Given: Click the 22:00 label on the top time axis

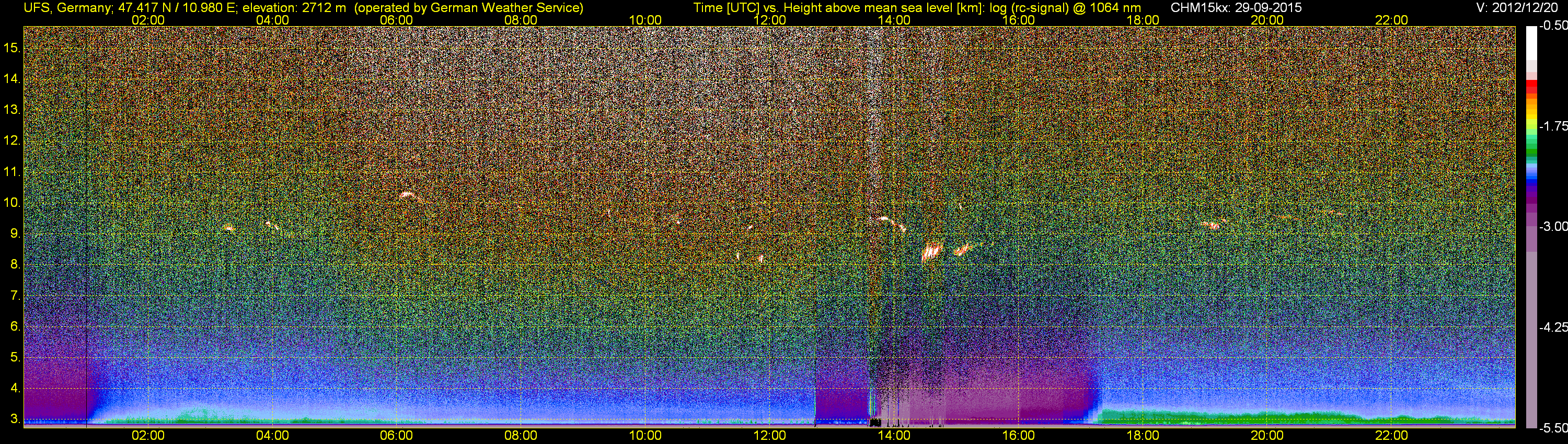Looking at the screenshot, I should coord(1391,20).
